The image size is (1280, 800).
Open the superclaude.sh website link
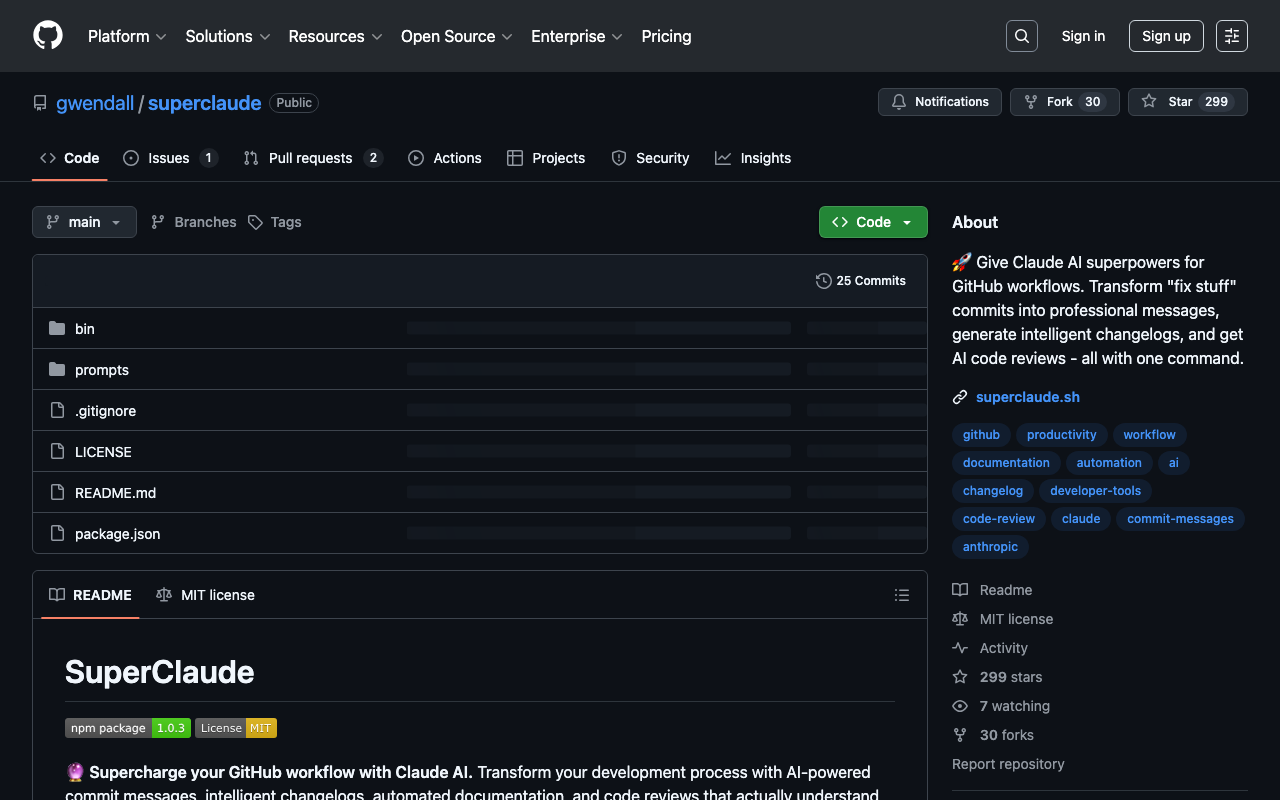click(x=1027, y=397)
